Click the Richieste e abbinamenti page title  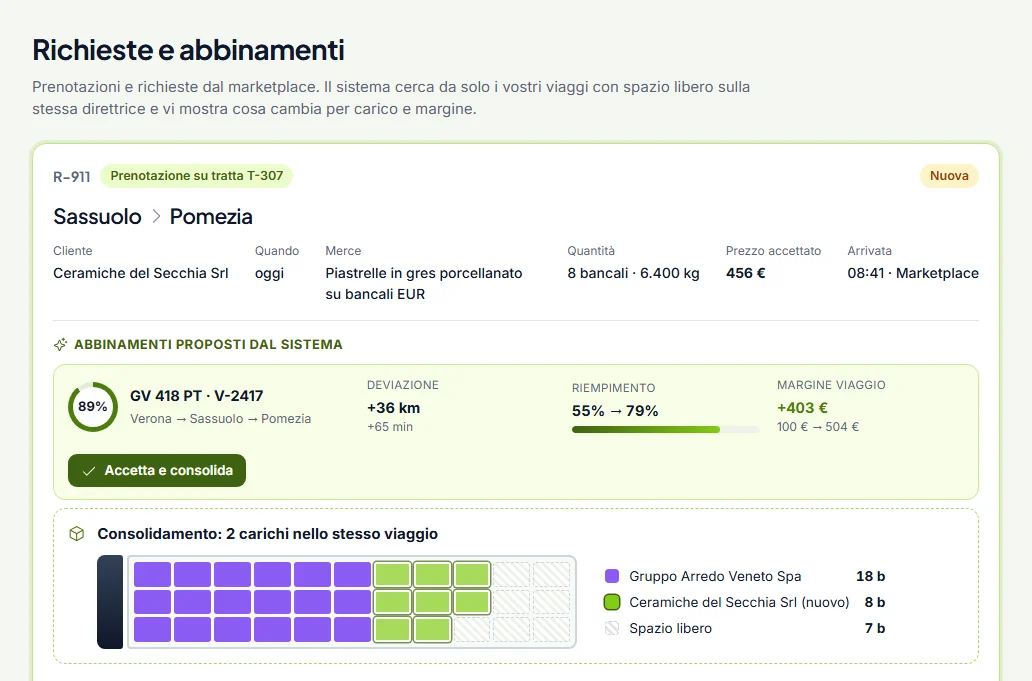[x=188, y=50]
